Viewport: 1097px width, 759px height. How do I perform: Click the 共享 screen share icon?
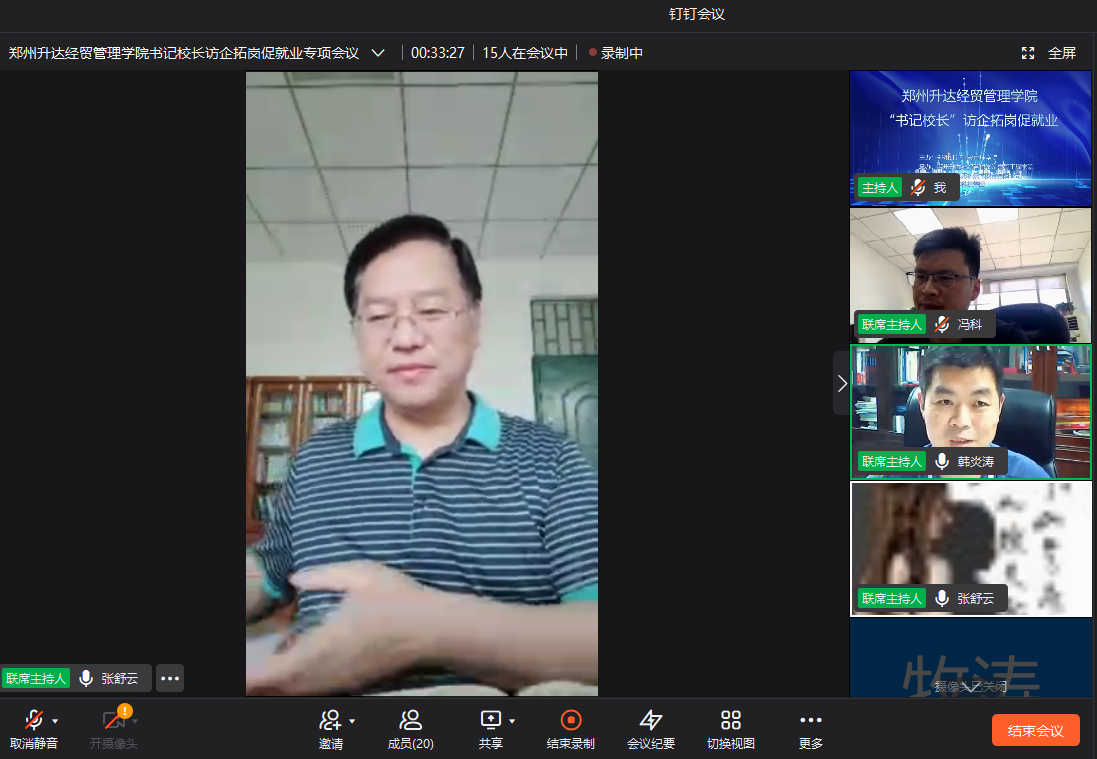490,721
